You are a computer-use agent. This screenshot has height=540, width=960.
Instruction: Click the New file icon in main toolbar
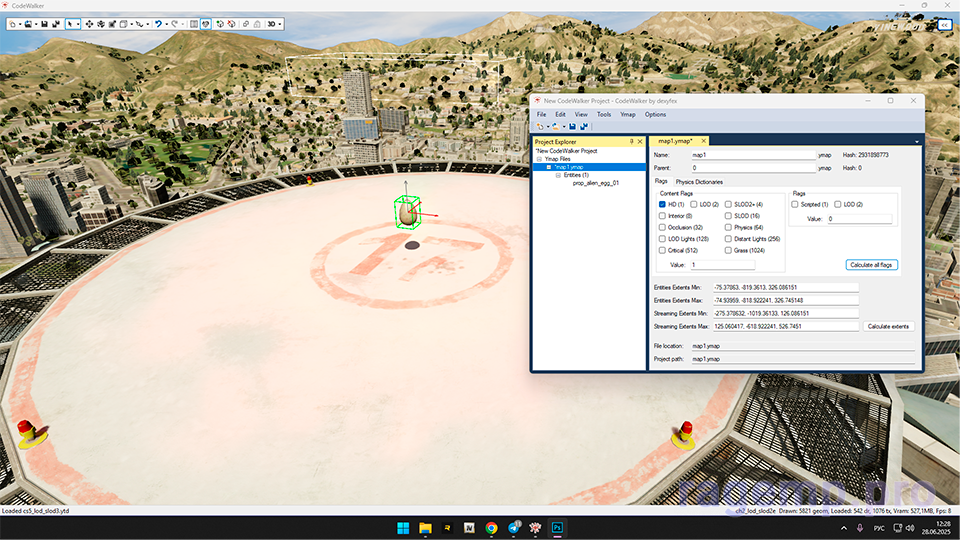coord(12,24)
